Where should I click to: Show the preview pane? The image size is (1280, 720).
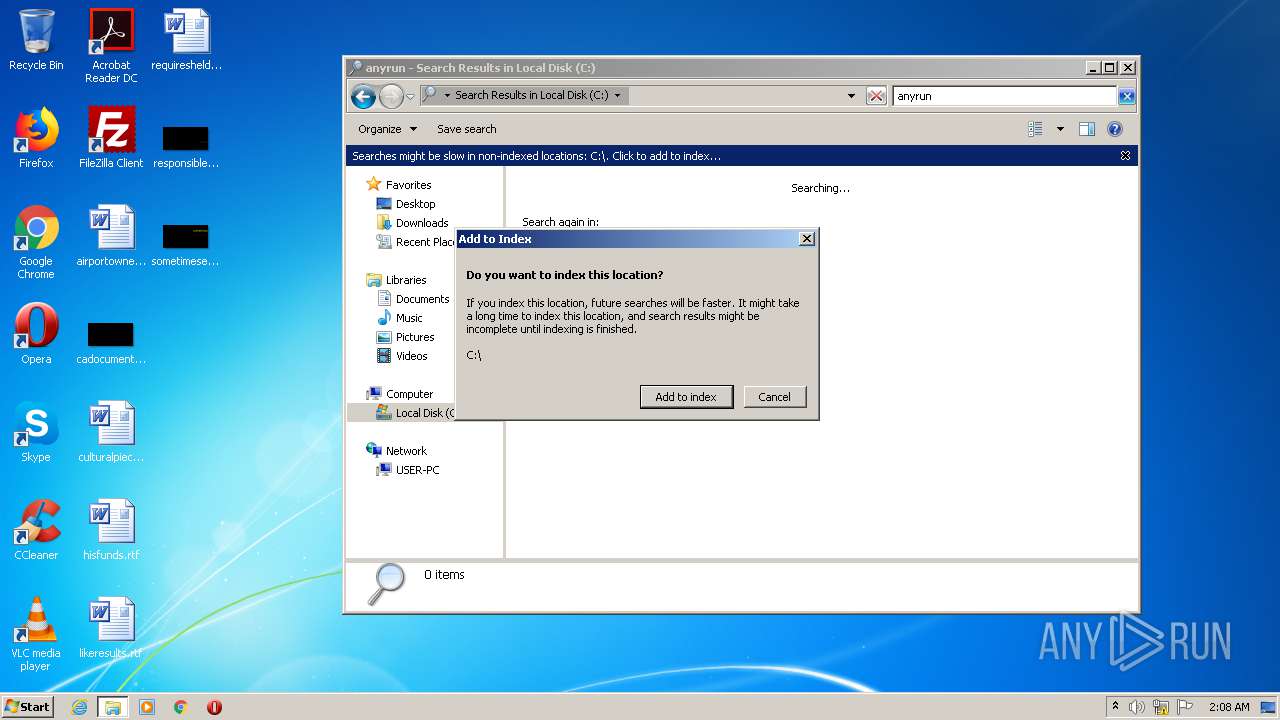(1087, 129)
